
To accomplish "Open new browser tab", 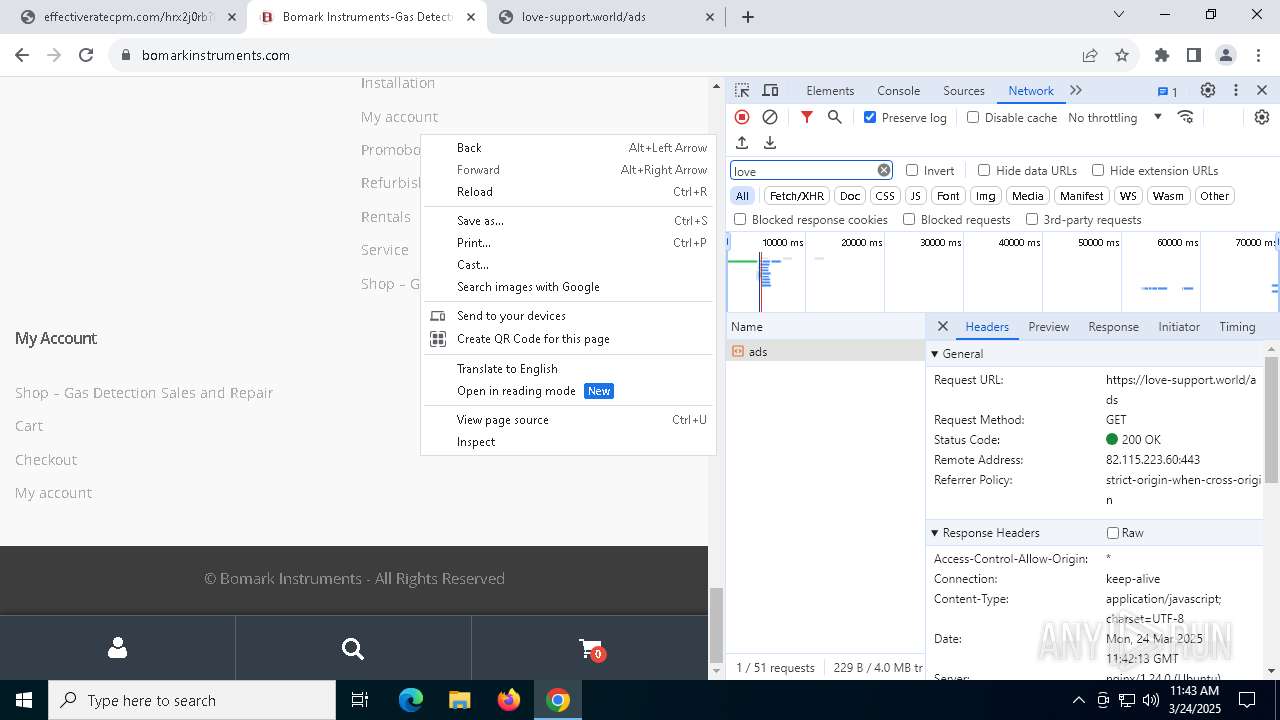I will click(748, 16).
